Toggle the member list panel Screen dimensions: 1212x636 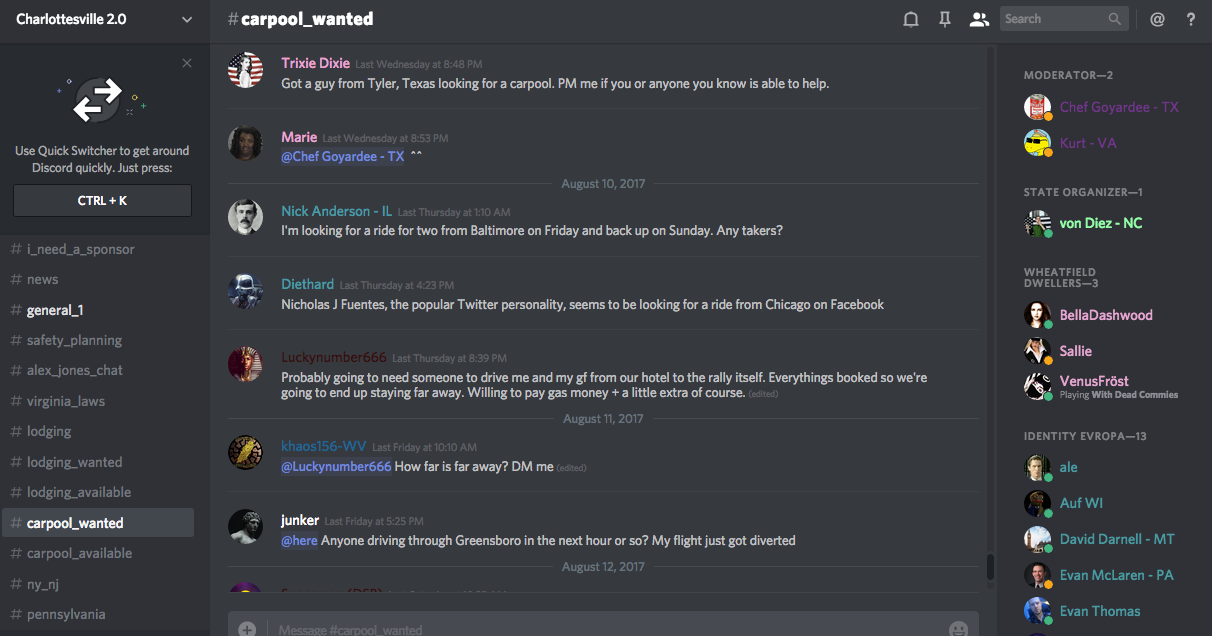(x=979, y=19)
